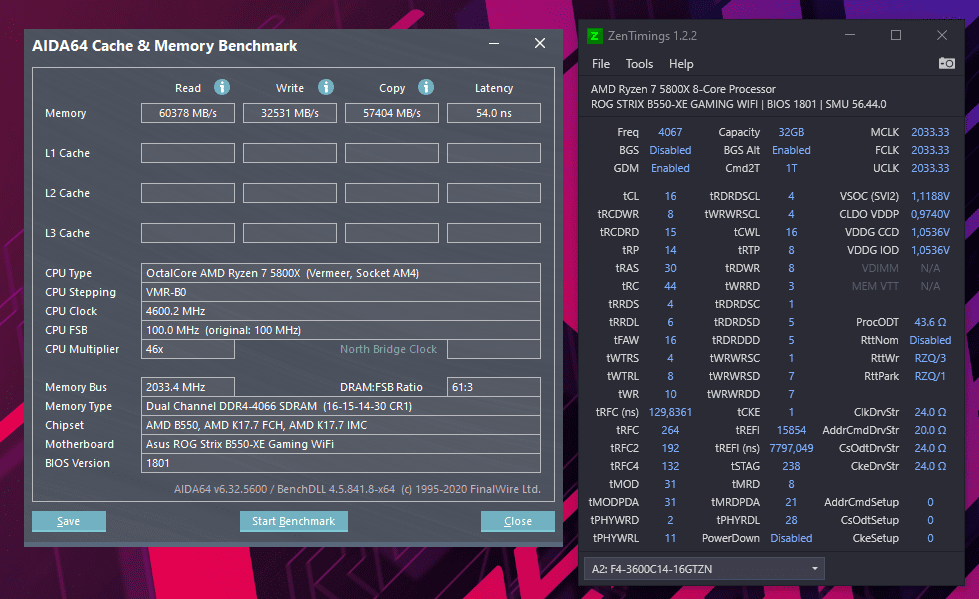Take a screenshot with the ZenTimings camera icon
The width and height of the screenshot is (979, 599).
tap(947, 63)
